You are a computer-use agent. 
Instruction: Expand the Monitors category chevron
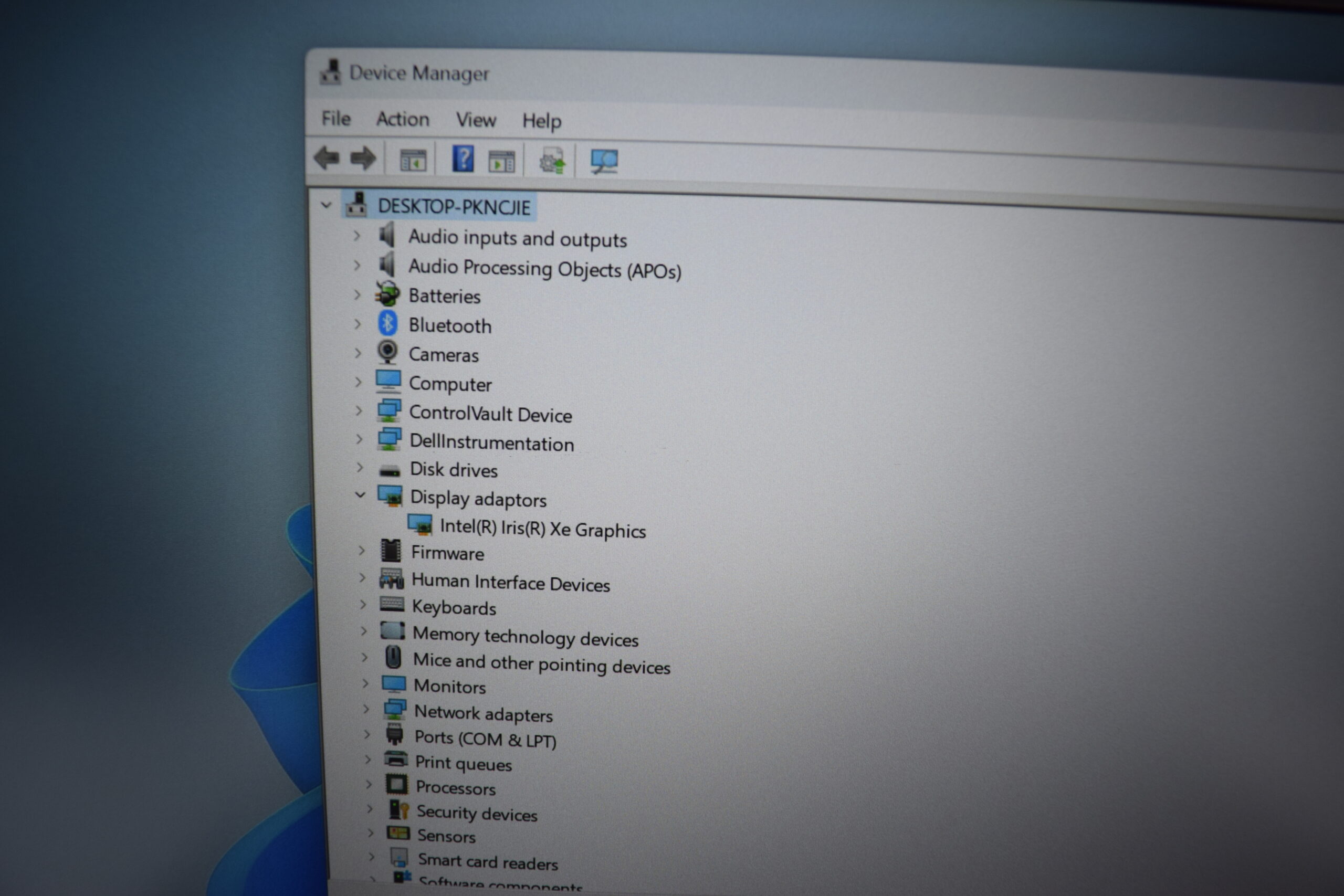[366, 683]
